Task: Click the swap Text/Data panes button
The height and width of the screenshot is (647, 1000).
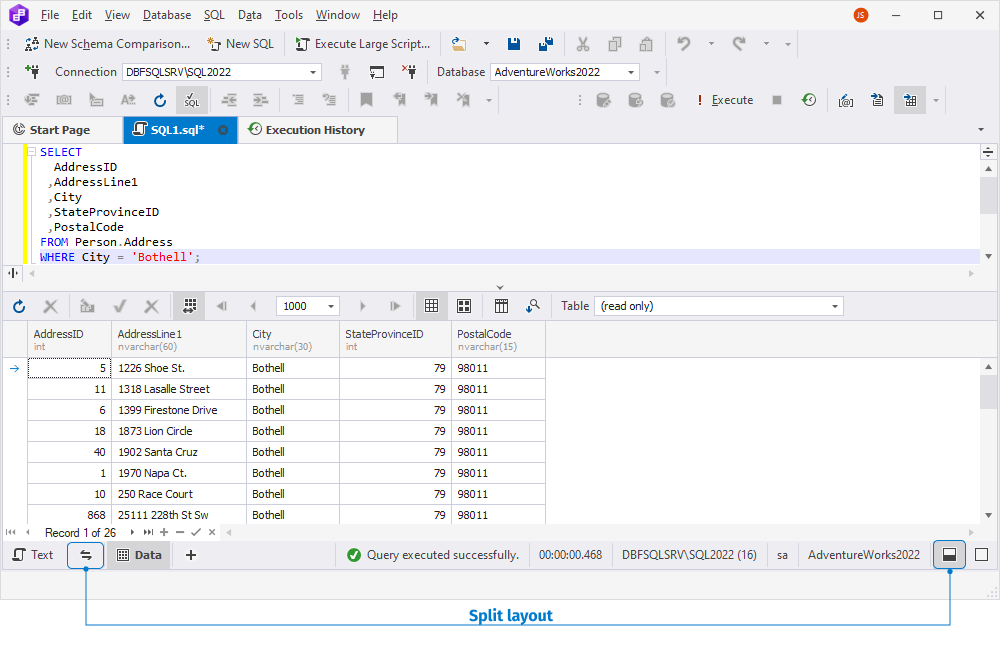Action: 85,555
